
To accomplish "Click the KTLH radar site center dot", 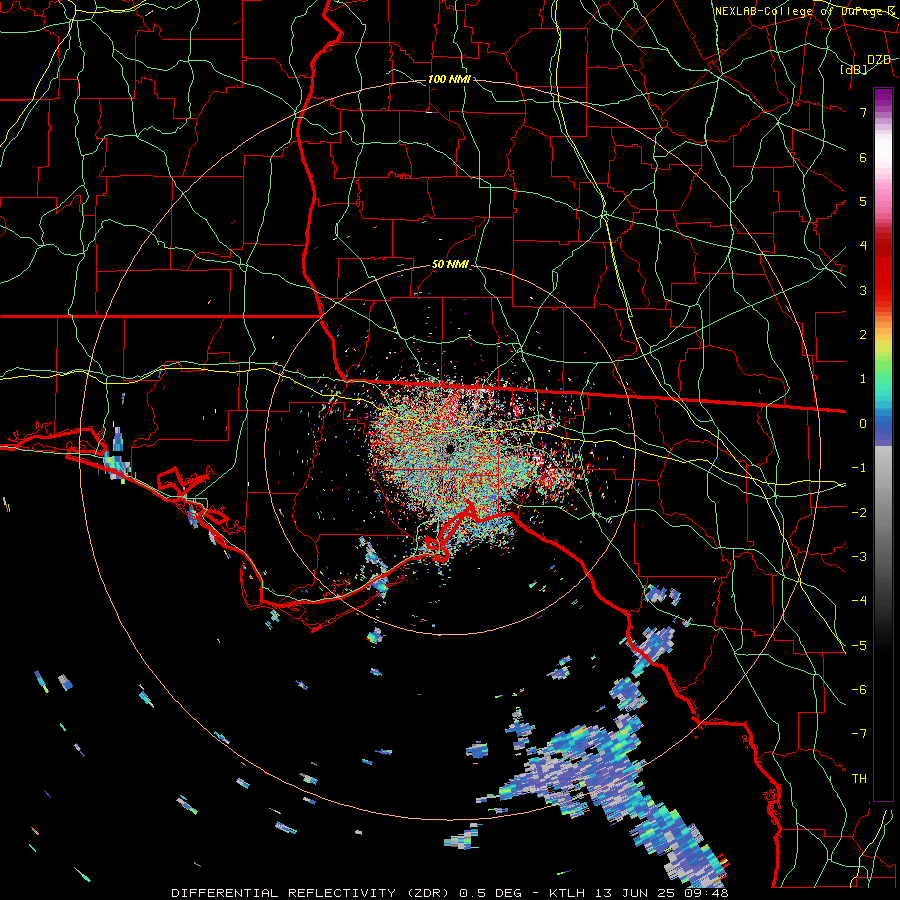I will click(450, 449).
